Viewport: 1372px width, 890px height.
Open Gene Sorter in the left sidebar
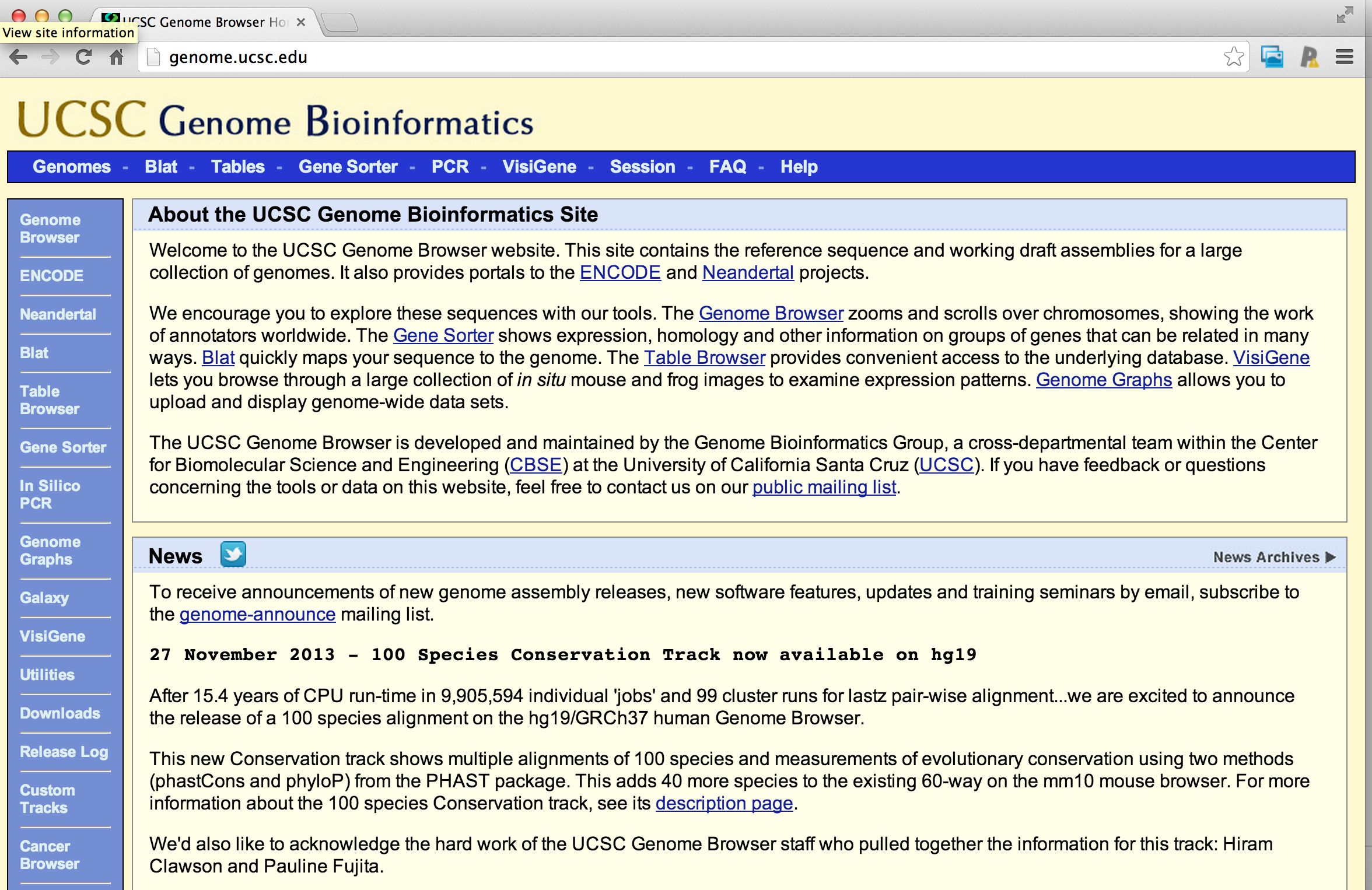63,447
